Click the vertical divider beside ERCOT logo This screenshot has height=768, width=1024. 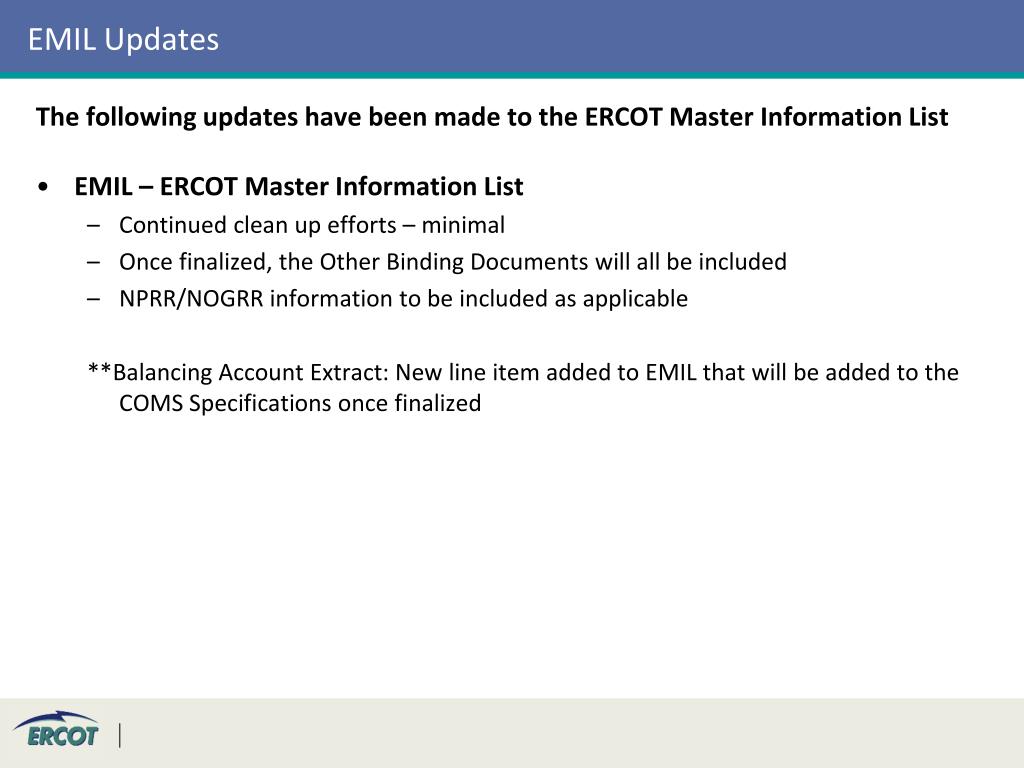click(120, 735)
